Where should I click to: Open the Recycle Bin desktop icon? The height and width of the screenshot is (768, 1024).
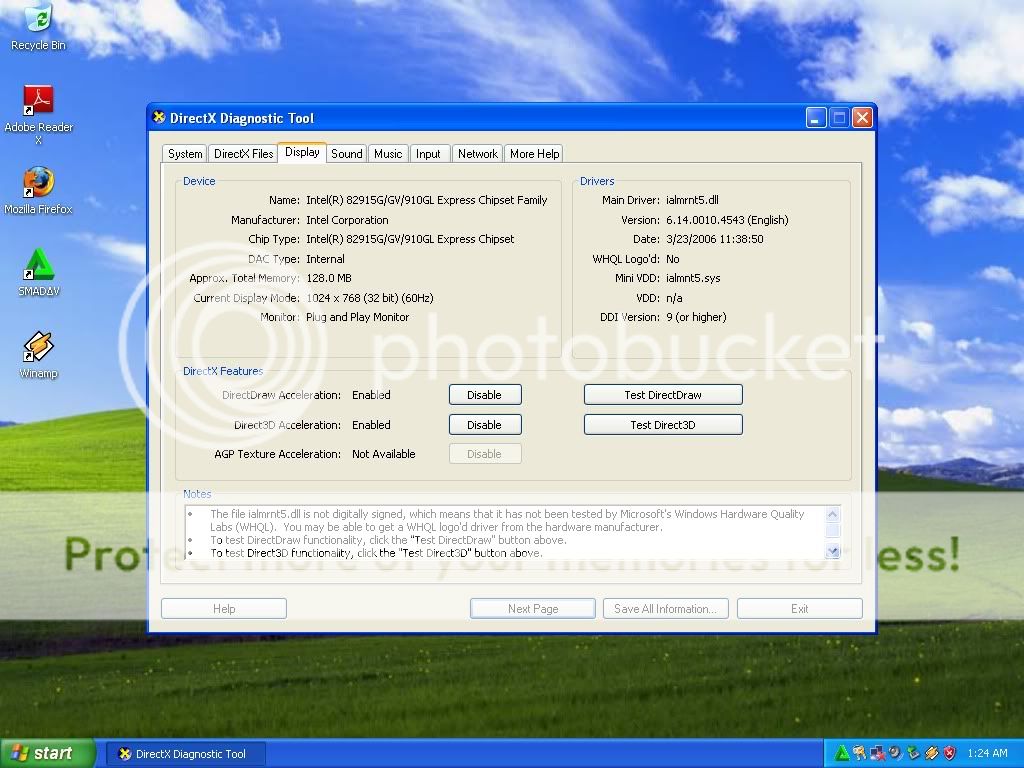pyautogui.click(x=38, y=26)
